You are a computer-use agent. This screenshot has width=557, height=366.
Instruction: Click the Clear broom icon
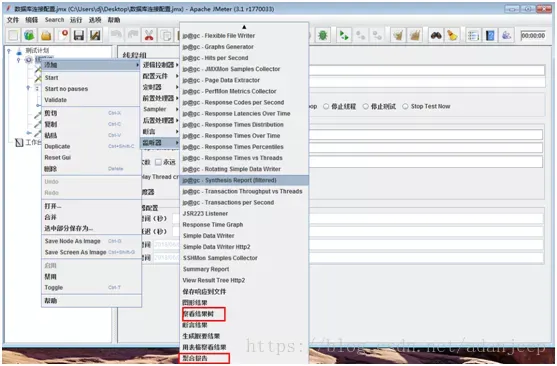398,35
